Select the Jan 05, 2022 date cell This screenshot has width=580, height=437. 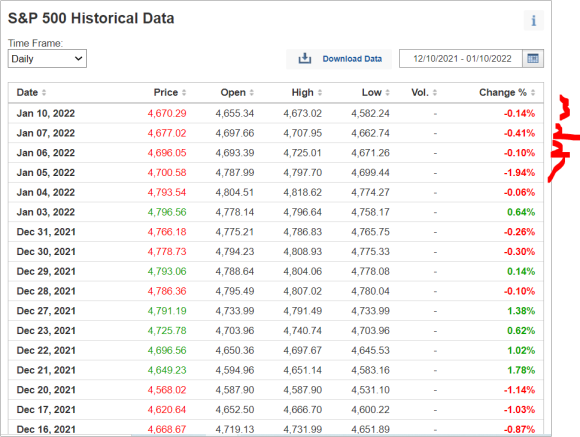point(46,172)
